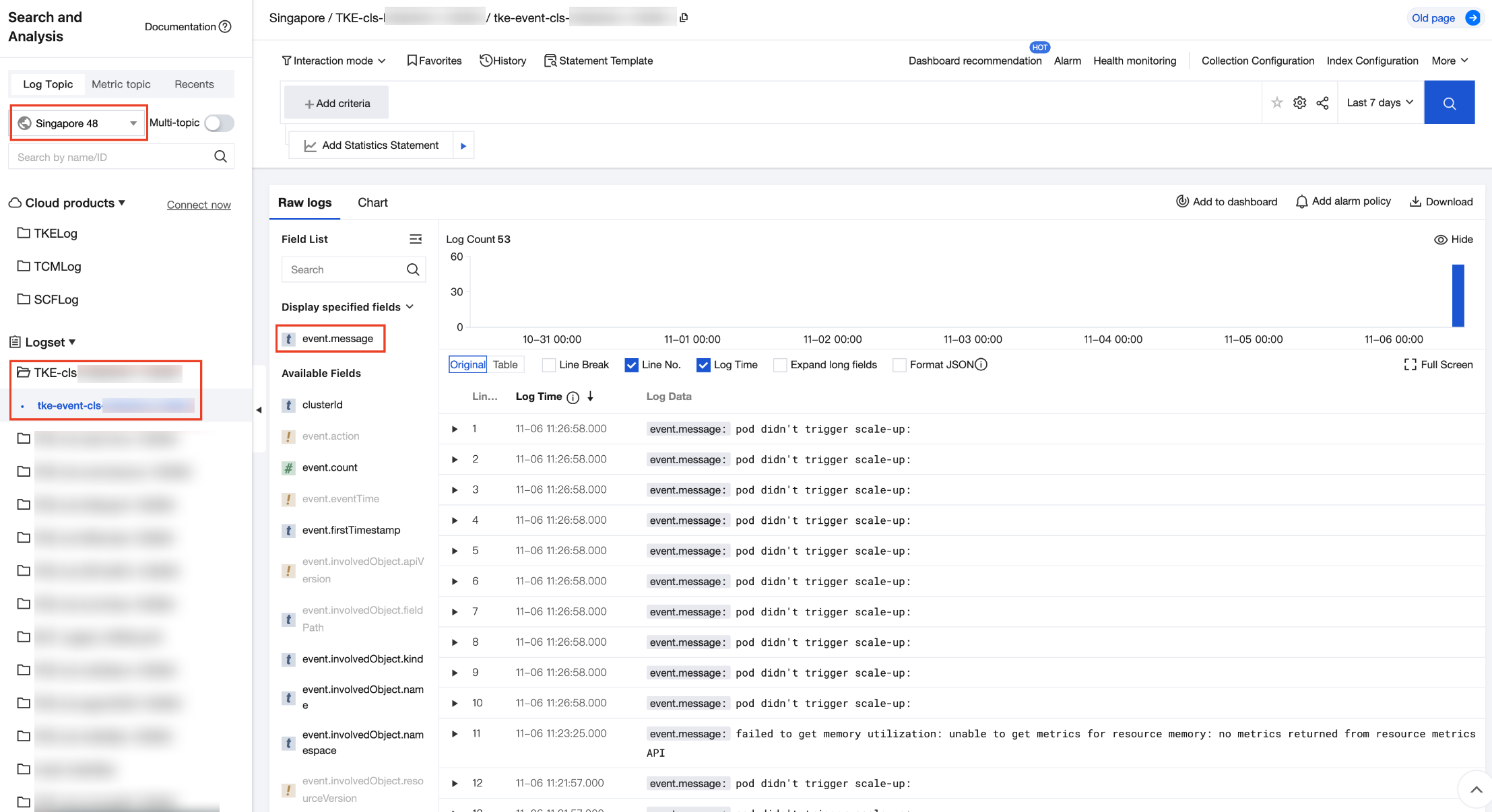Viewport: 1492px width, 812px height.
Task: Click the Add criteria button
Action: tap(337, 103)
